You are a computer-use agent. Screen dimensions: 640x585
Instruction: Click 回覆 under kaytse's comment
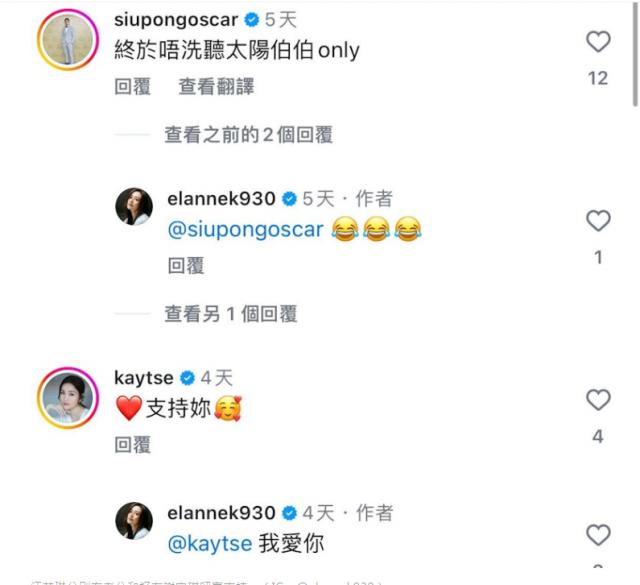click(132, 445)
